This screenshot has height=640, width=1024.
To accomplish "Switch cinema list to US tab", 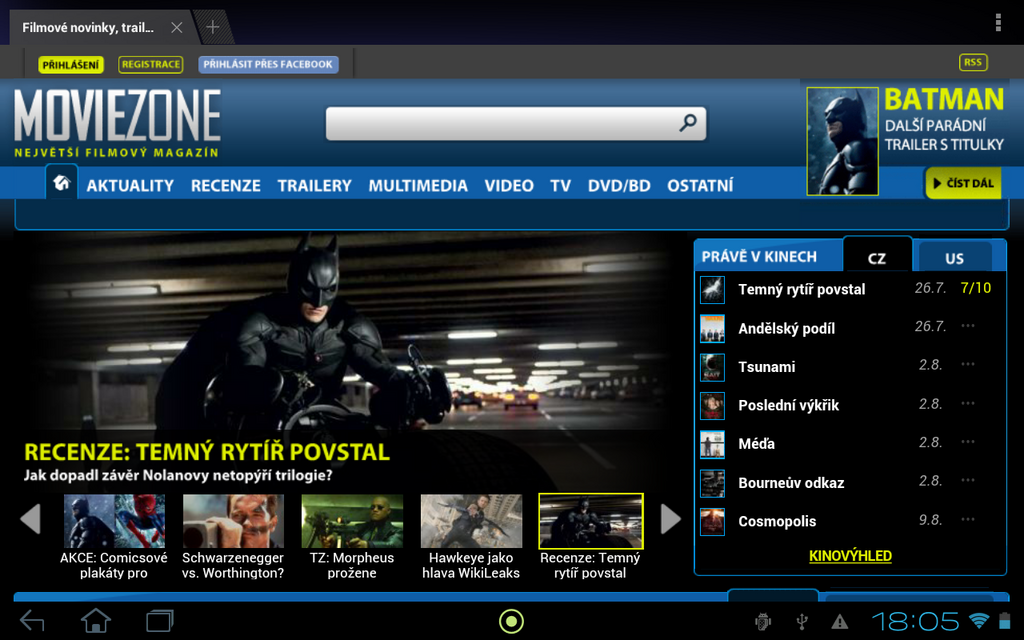I will pos(954,258).
